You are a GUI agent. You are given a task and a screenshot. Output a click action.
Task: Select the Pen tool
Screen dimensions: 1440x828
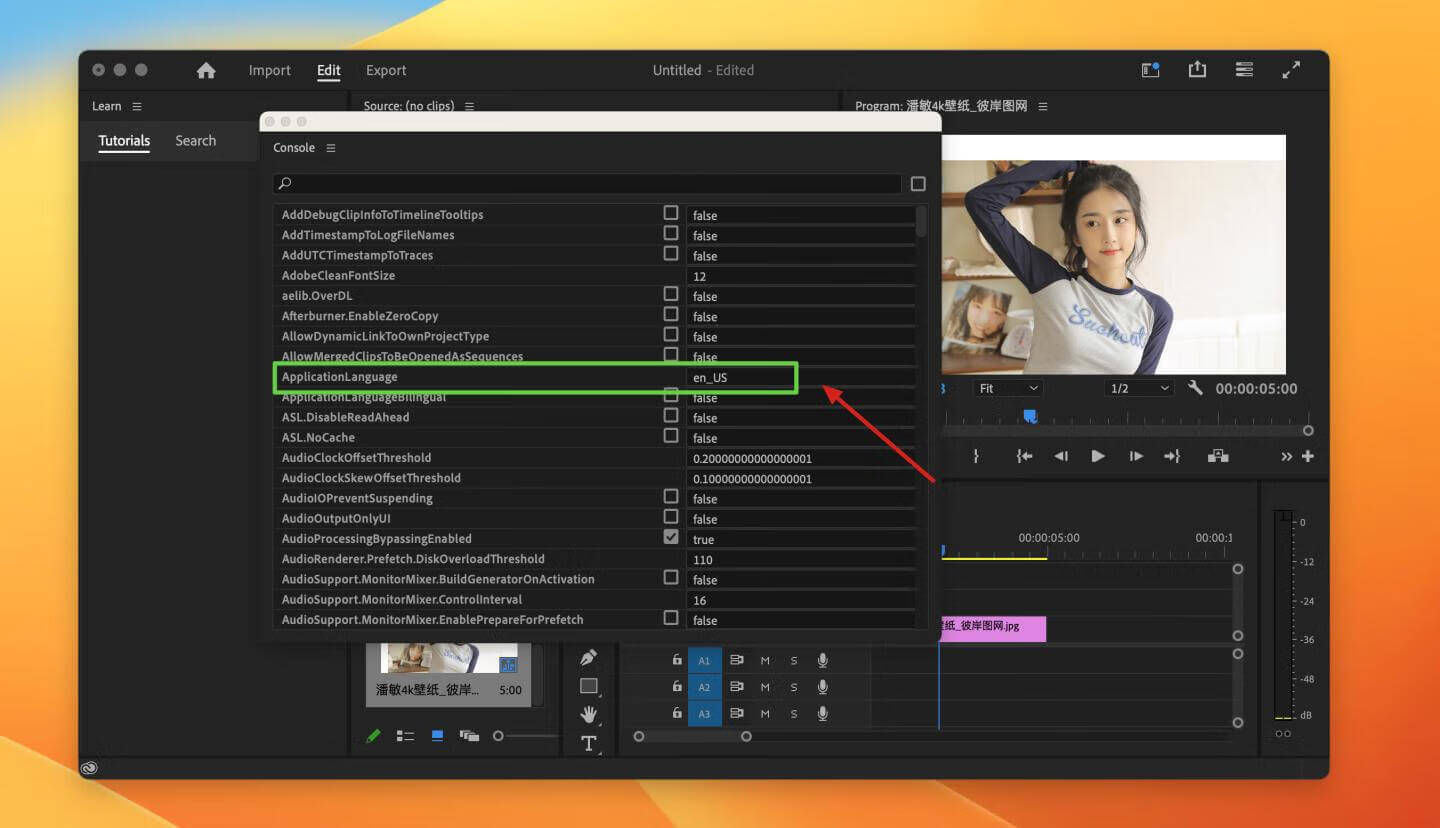[x=589, y=657]
